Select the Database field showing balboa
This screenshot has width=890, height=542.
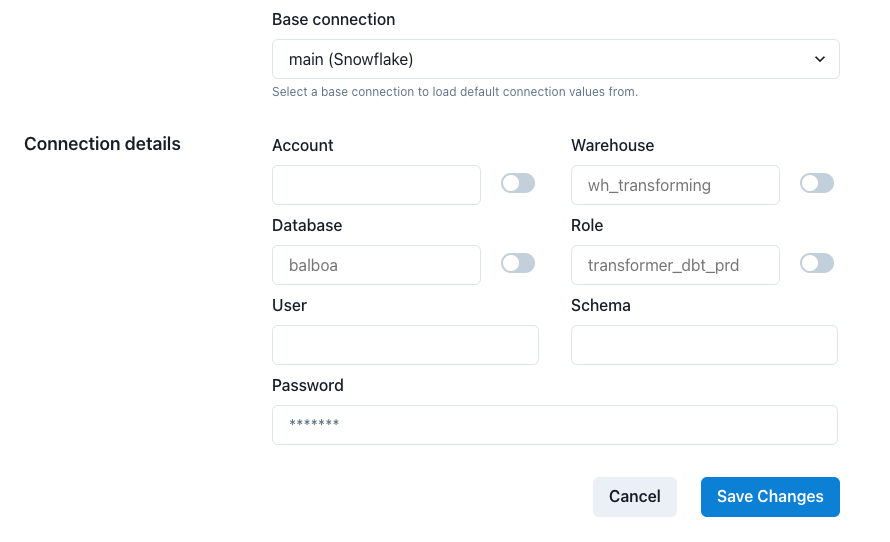(376, 265)
